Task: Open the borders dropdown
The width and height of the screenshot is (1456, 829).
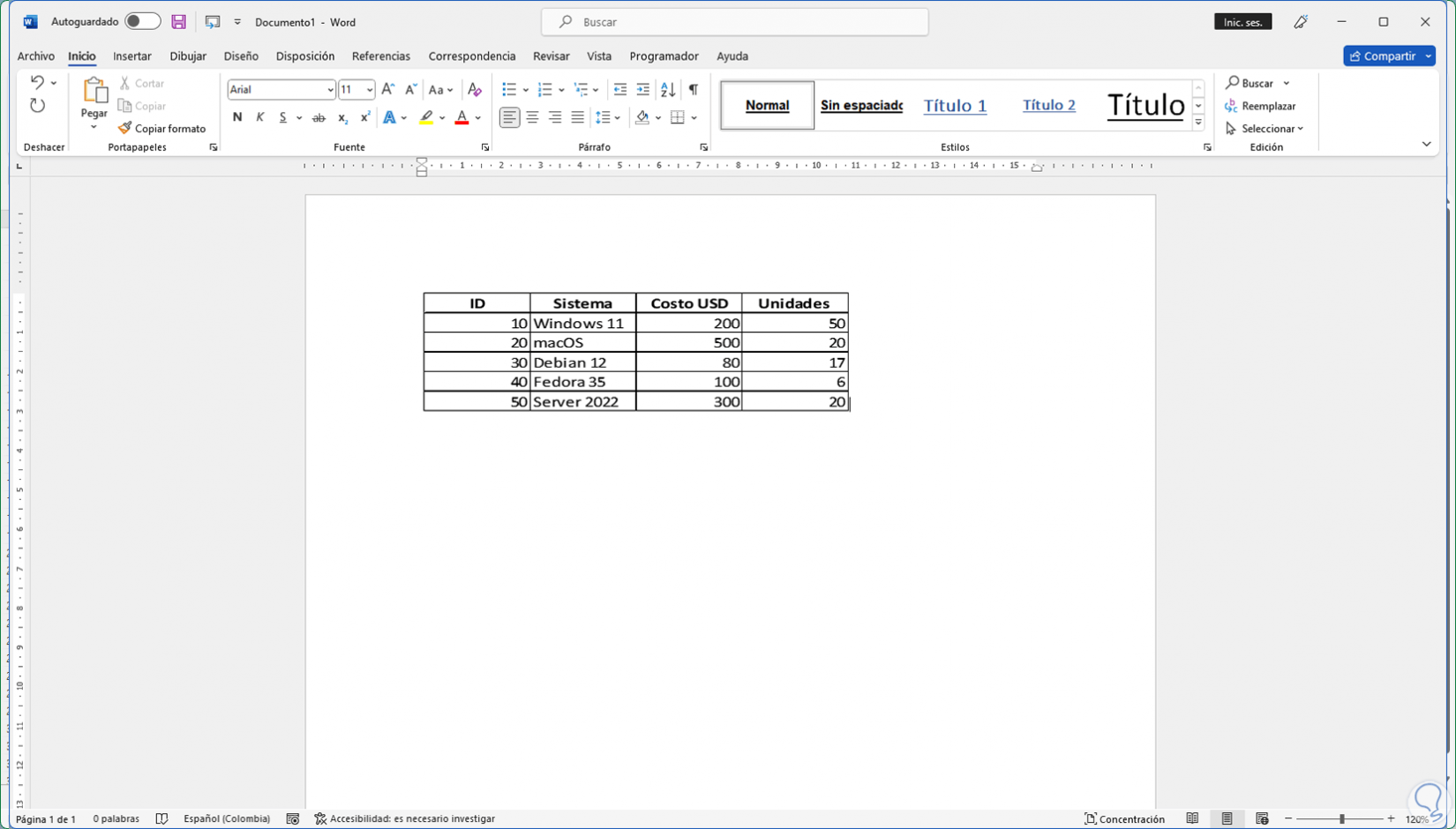Action: pos(694,117)
